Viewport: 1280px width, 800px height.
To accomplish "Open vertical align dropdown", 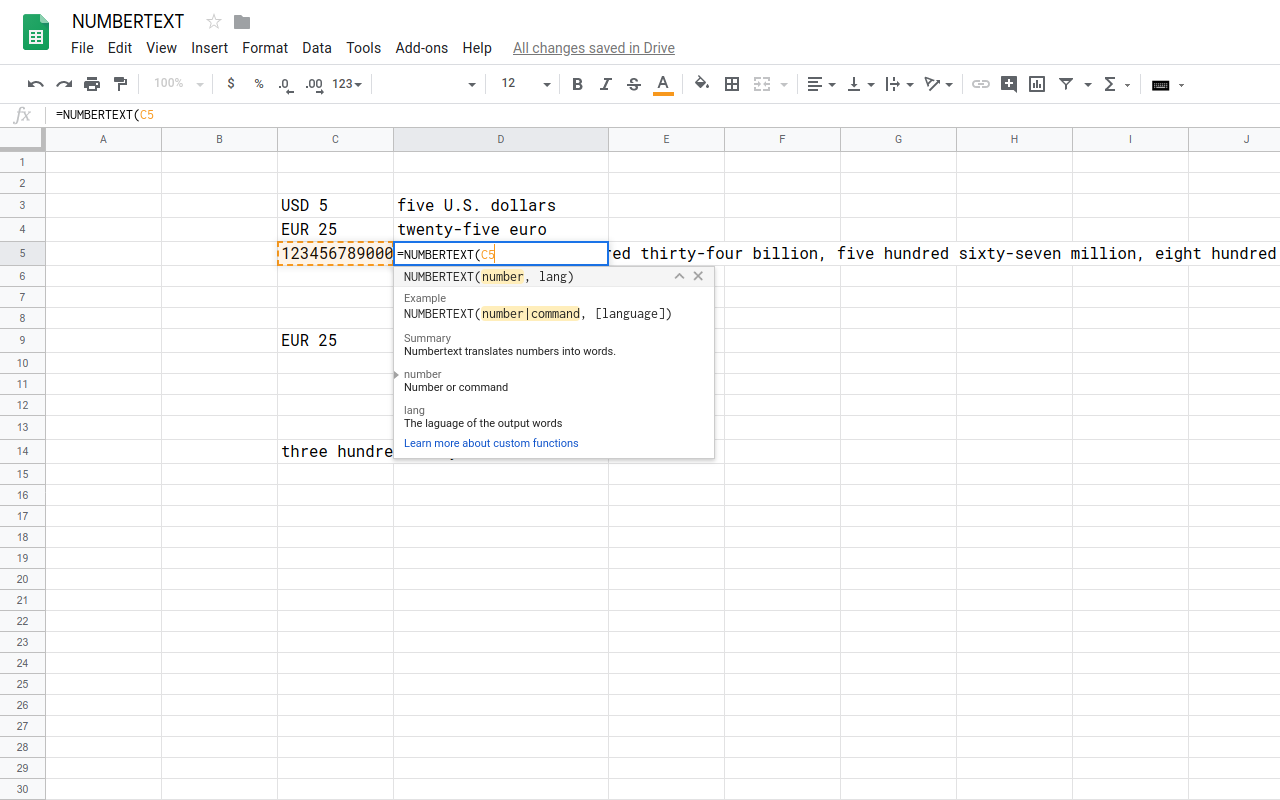I will coord(860,84).
